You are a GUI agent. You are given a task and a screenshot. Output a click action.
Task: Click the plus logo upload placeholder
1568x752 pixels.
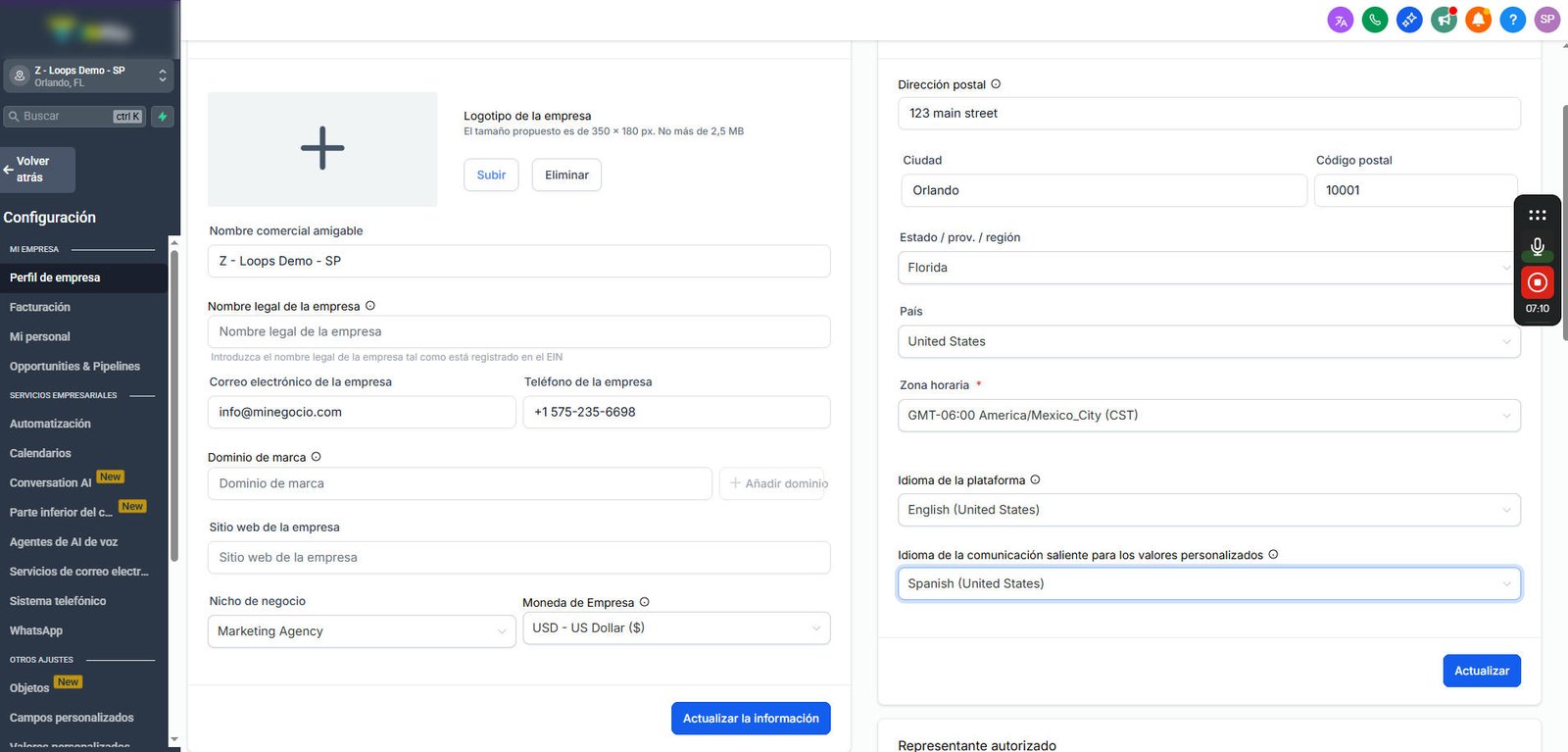pyautogui.click(x=322, y=149)
